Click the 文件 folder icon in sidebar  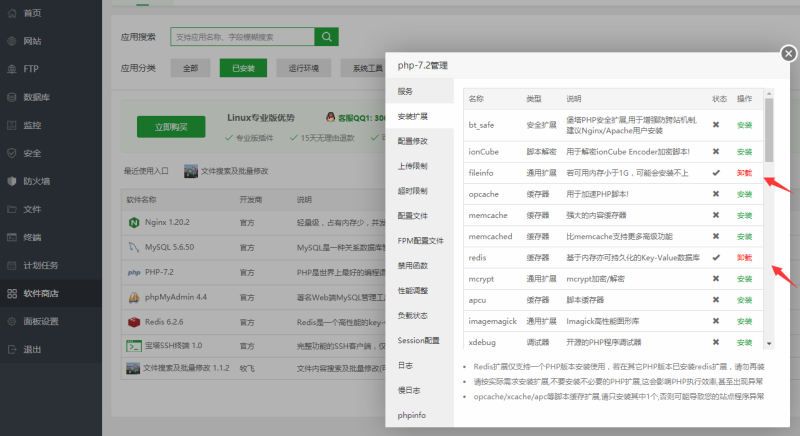[x=12, y=209]
